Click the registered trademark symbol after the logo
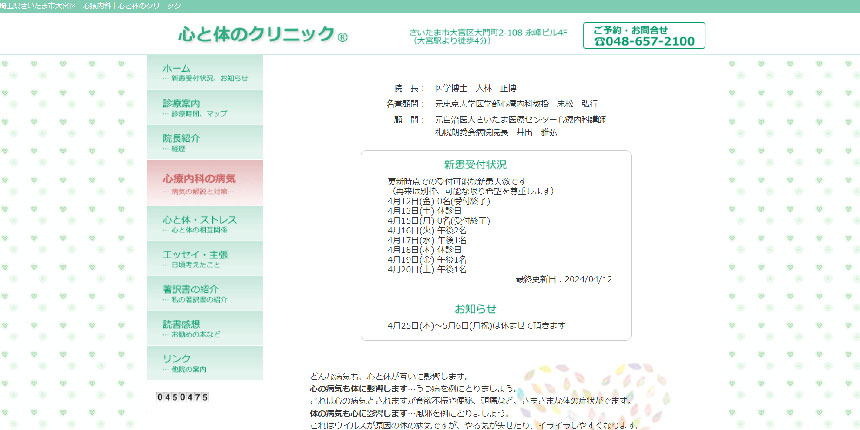 pyautogui.click(x=342, y=37)
